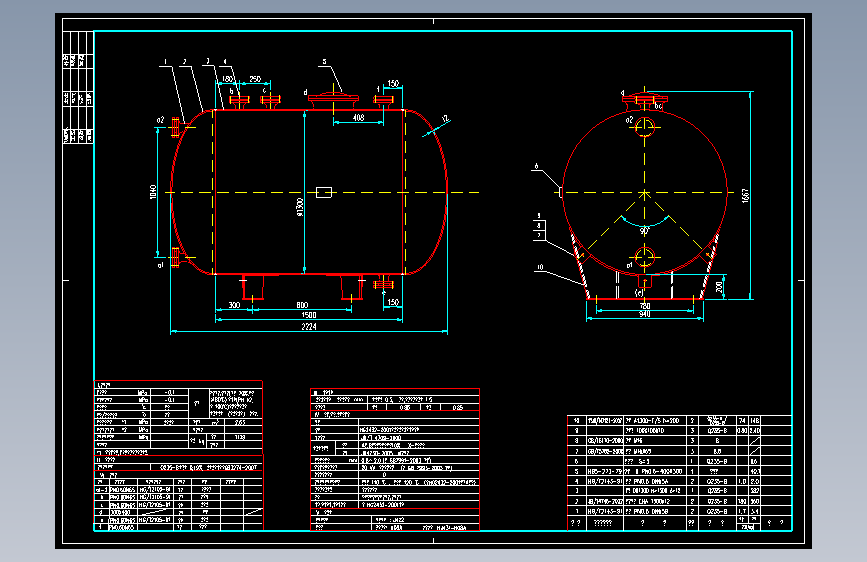Select the φ1300 diameter dimension
This screenshot has height=562, width=867.
300,207
